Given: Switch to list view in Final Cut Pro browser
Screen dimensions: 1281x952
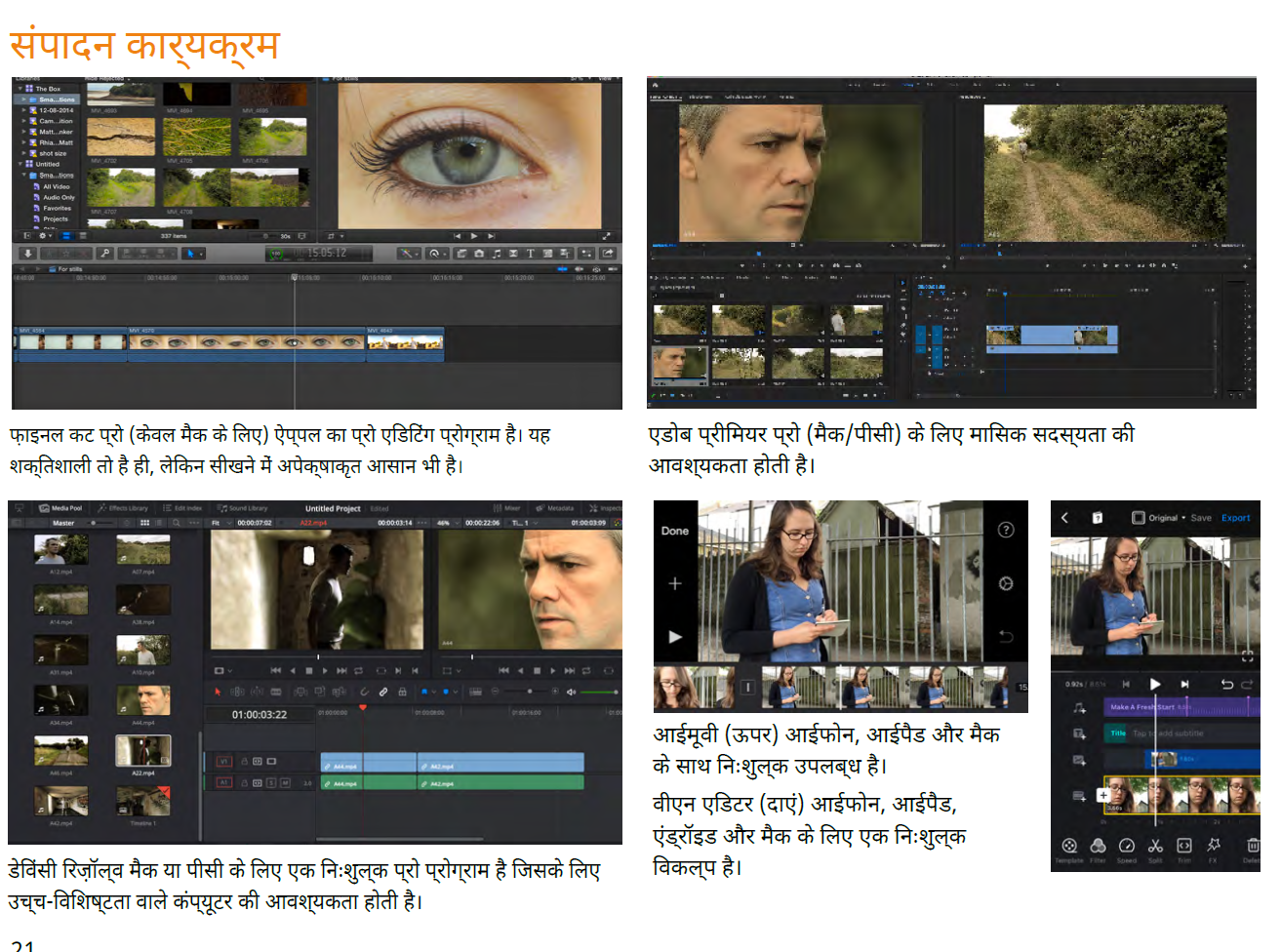Looking at the screenshot, I should click(x=83, y=235).
